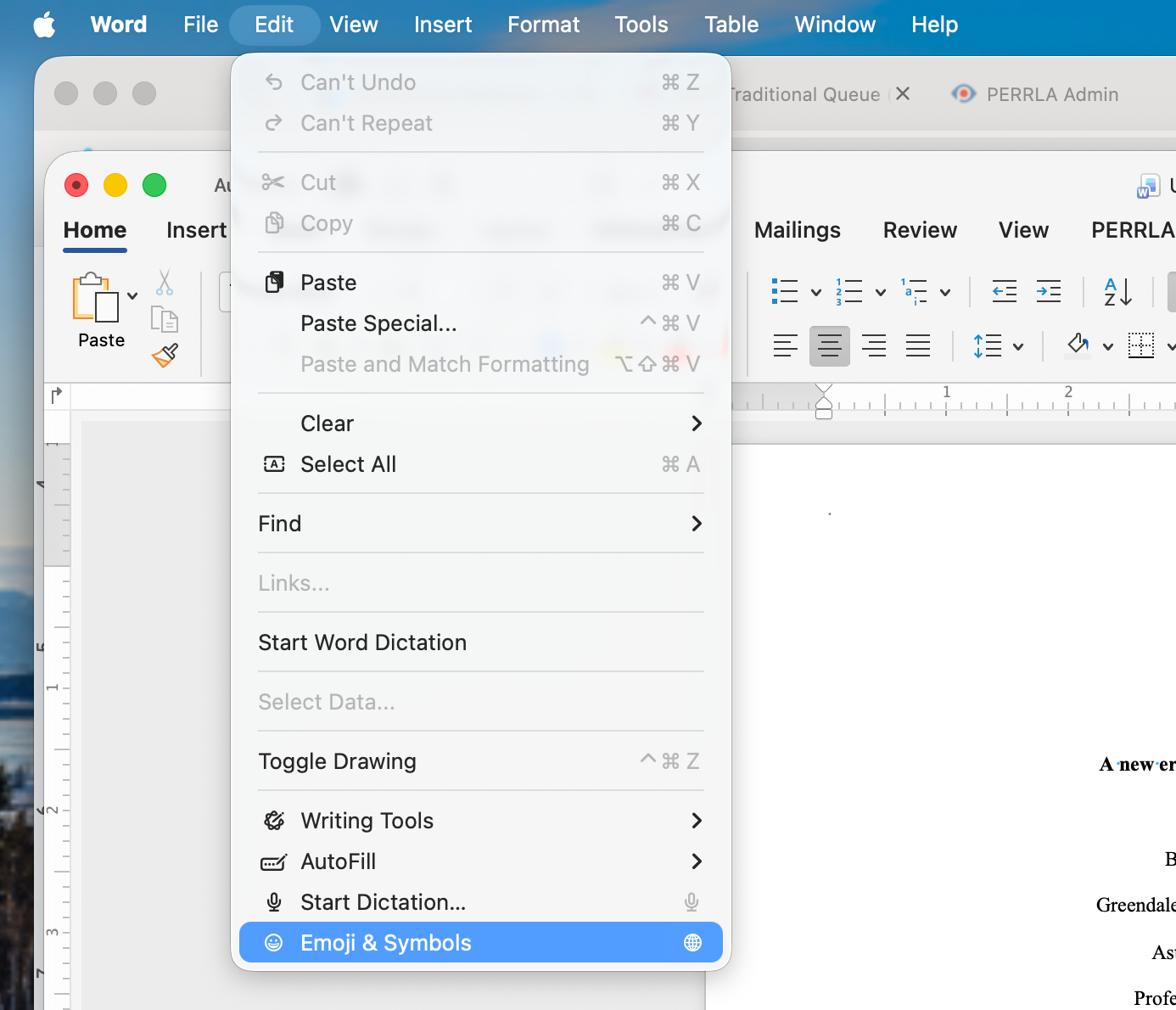Apply numbered list formatting
Image resolution: width=1176 pixels, height=1010 pixels.
849,292
